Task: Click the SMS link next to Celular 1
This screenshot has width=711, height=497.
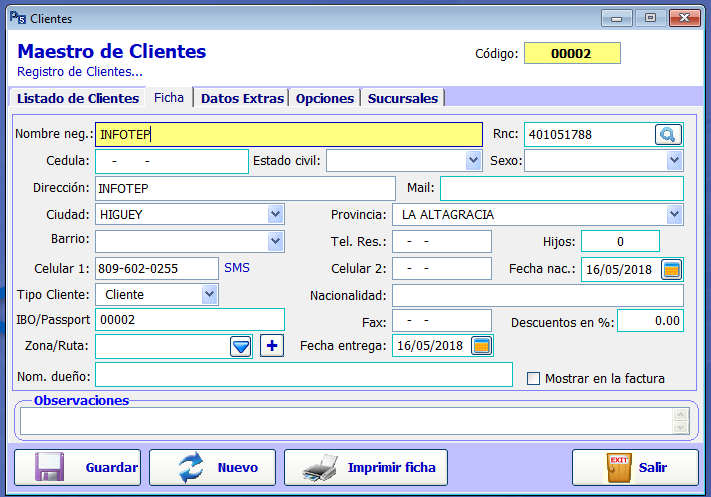Action: pyautogui.click(x=236, y=268)
